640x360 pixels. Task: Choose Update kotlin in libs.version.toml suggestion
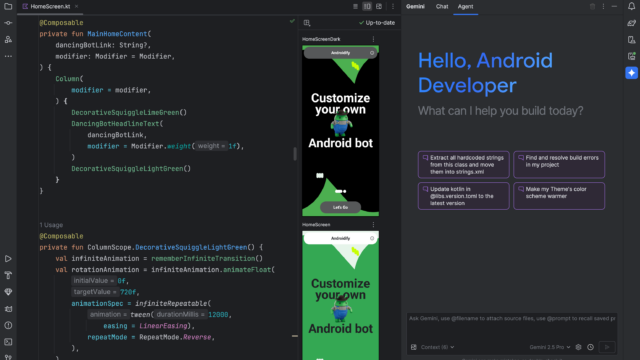click(464, 196)
